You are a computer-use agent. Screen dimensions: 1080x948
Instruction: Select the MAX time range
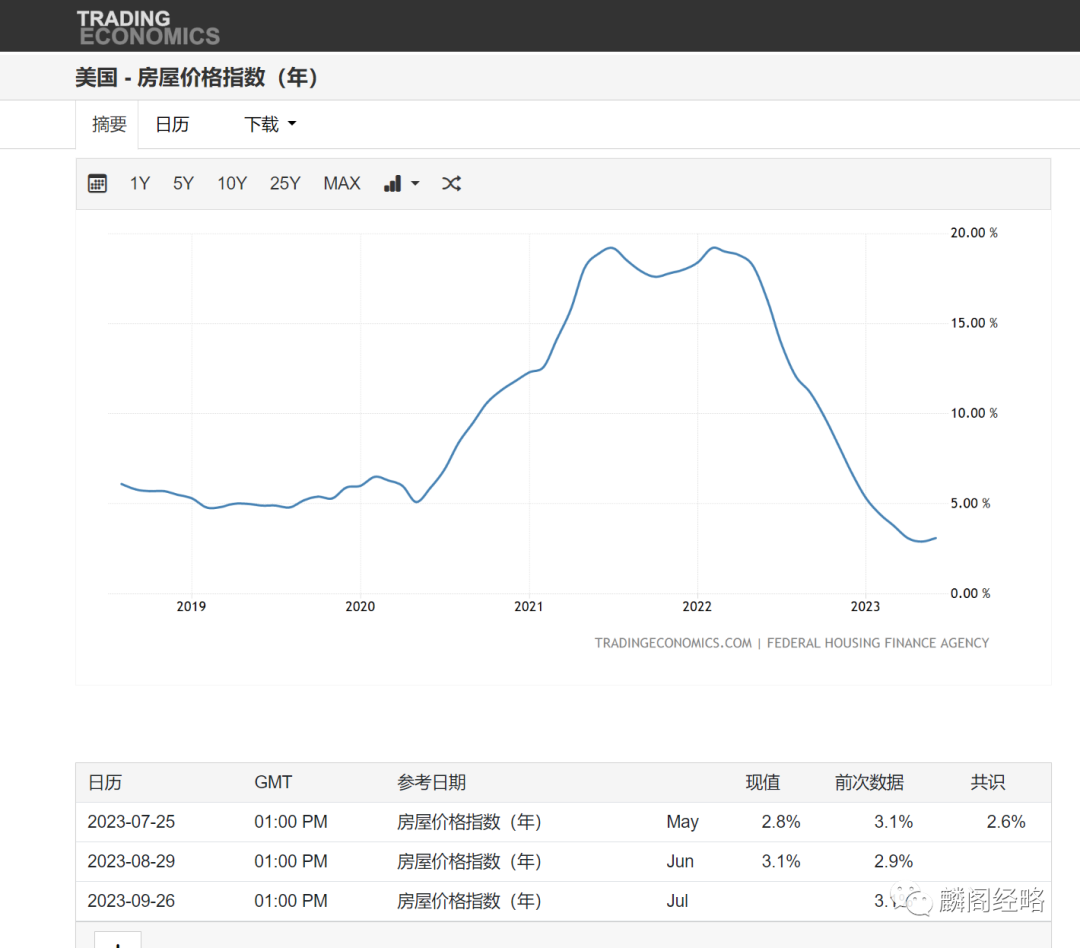pyautogui.click(x=342, y=183)
